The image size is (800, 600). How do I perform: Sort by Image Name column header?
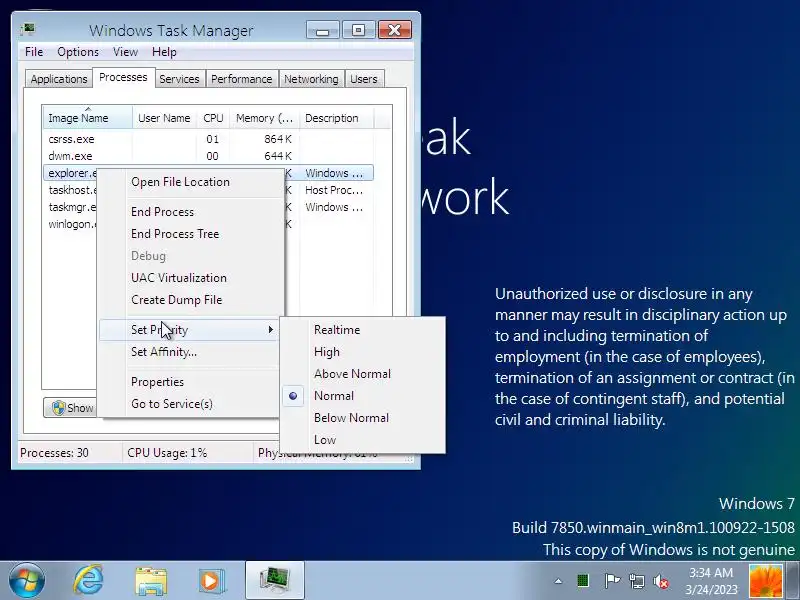coord(88,118)
